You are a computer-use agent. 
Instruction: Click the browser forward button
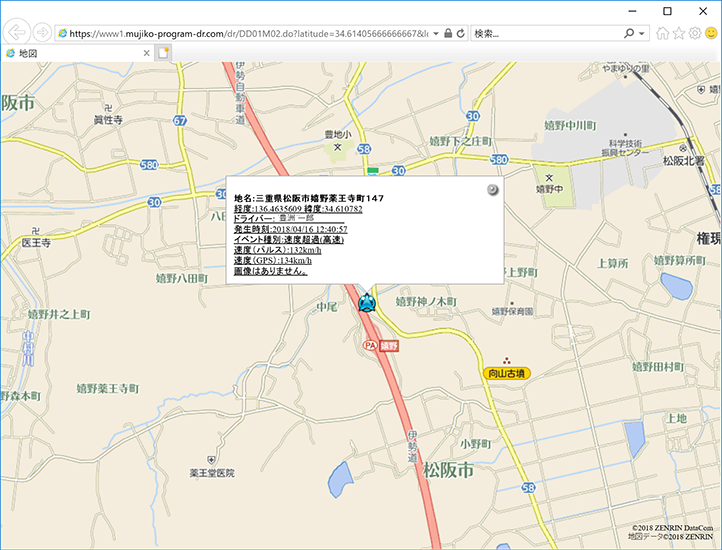pos(42,33)
